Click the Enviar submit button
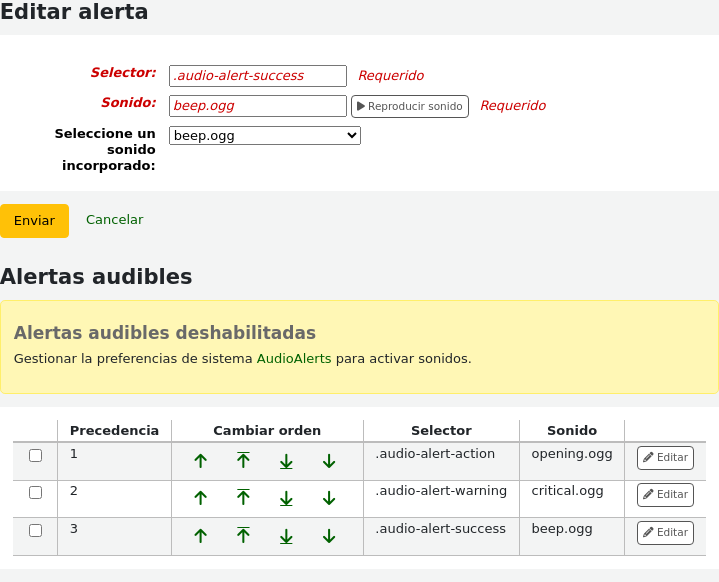Viewport: 719px width, 582px height. (x=34, y=221)
